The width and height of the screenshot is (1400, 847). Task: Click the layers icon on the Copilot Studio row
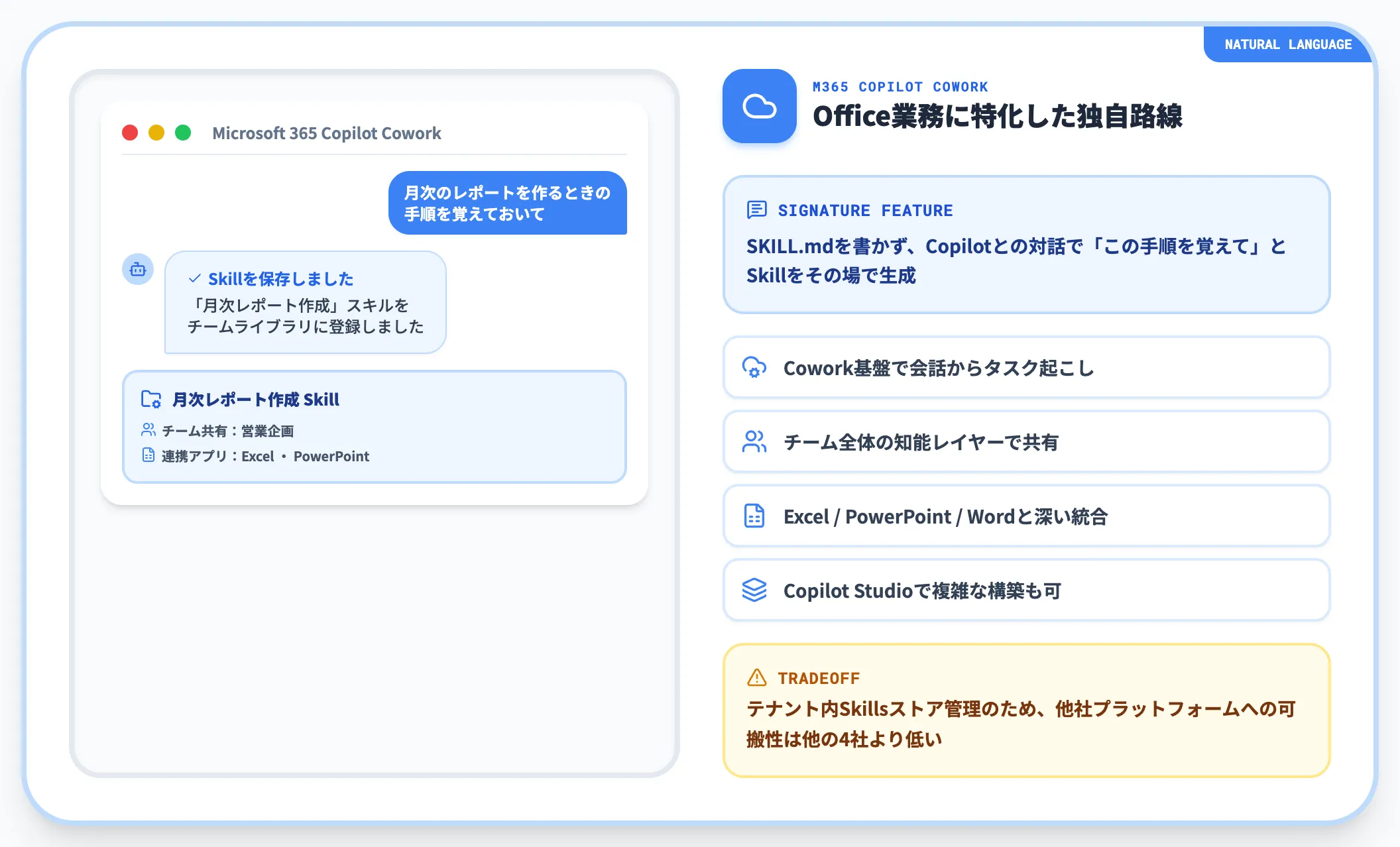pos(754,590)
